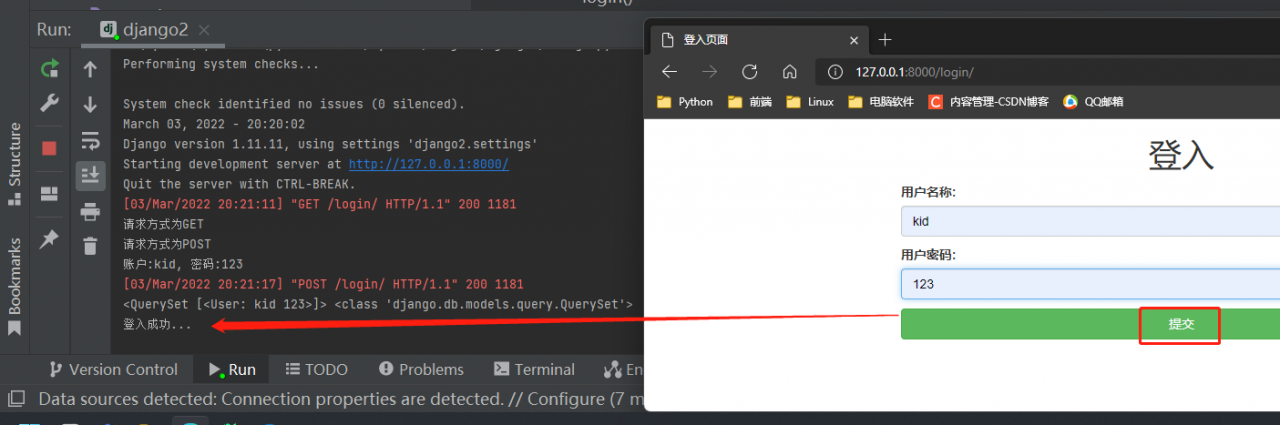Click the 账户:kid, 密码:123 console line
Viewport: 1280px width, 425px height.
click(183, 264)
